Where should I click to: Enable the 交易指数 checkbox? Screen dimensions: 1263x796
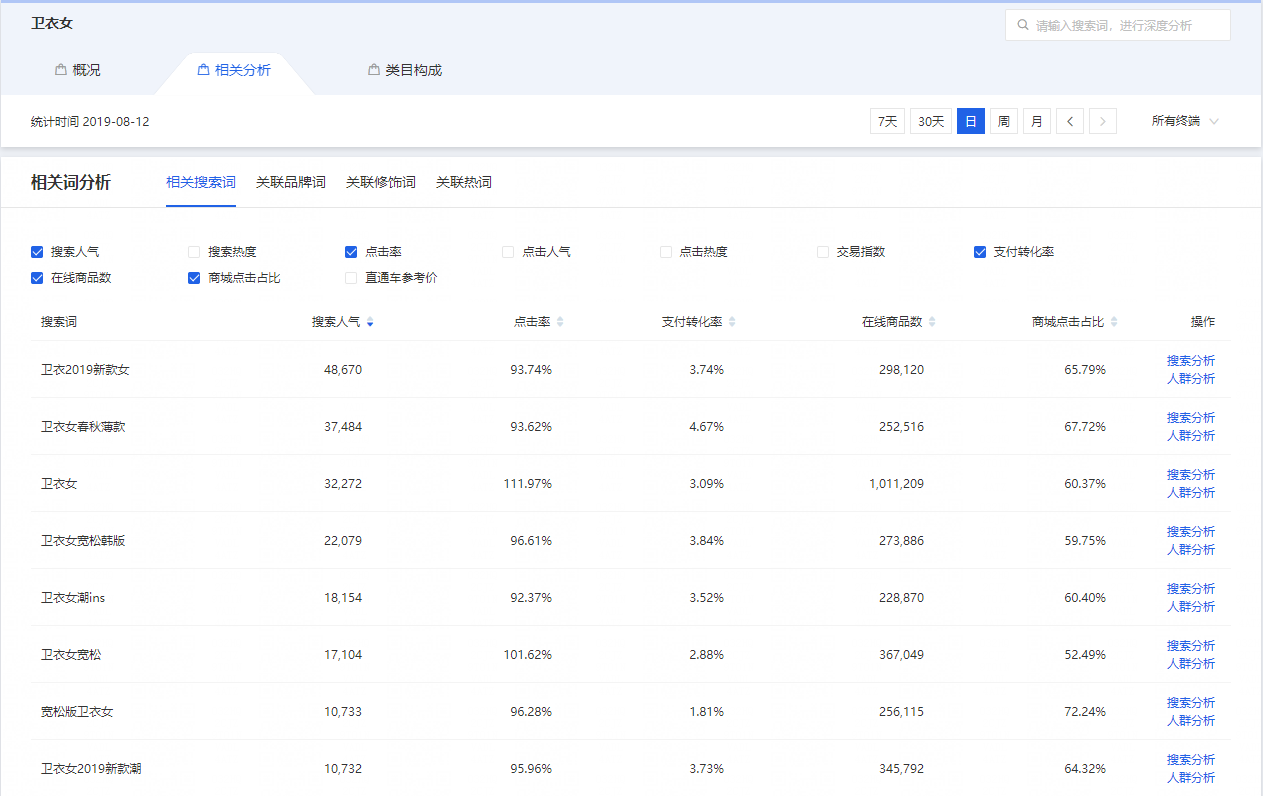coord(823,252)
